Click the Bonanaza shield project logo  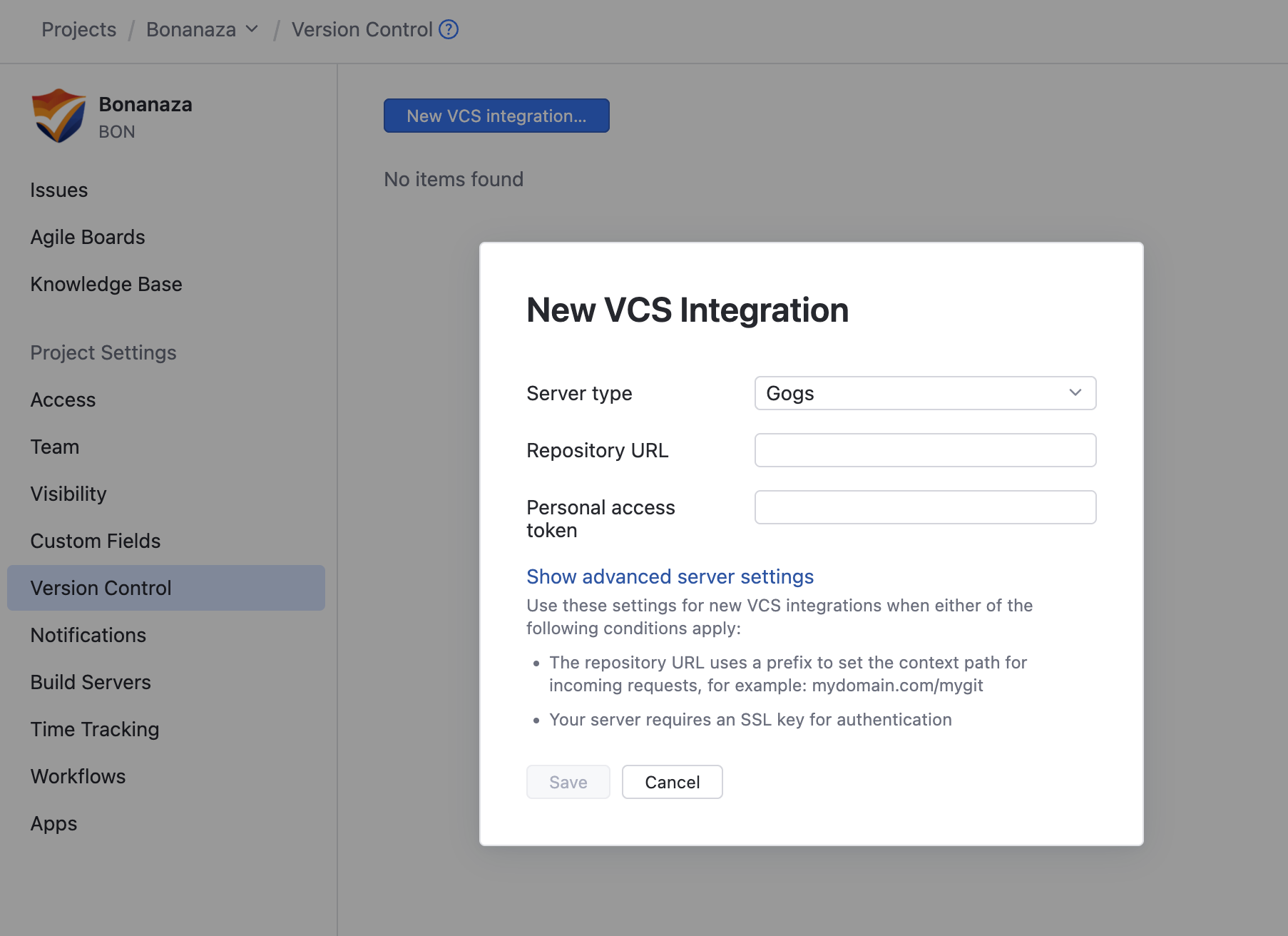click(58, 116)
